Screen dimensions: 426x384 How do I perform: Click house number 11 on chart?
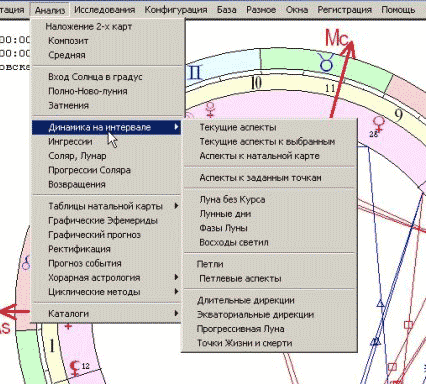(330, 88)
